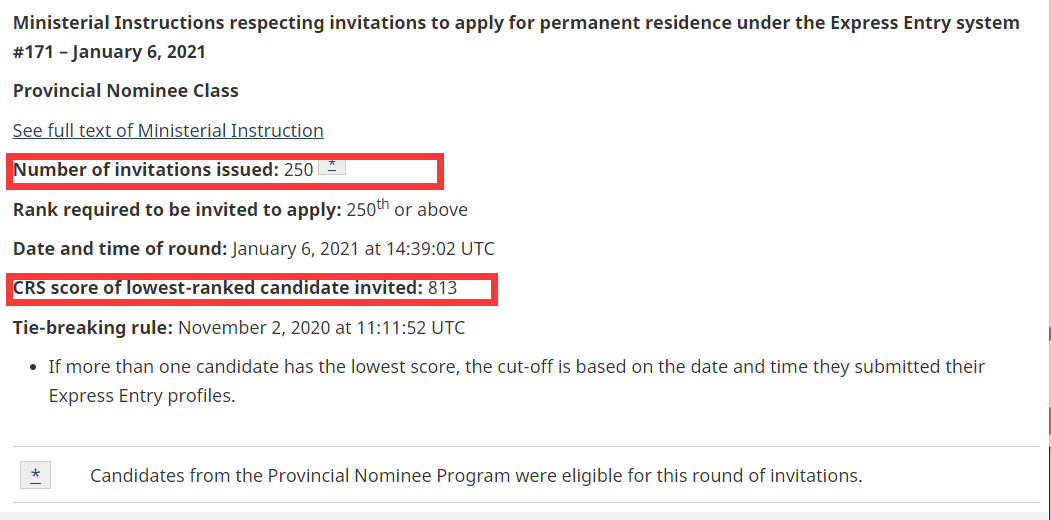Click the '#171 – January 6, 2021' heading line
This screenshot has height=520, width=1051.
tap(109, 52)
